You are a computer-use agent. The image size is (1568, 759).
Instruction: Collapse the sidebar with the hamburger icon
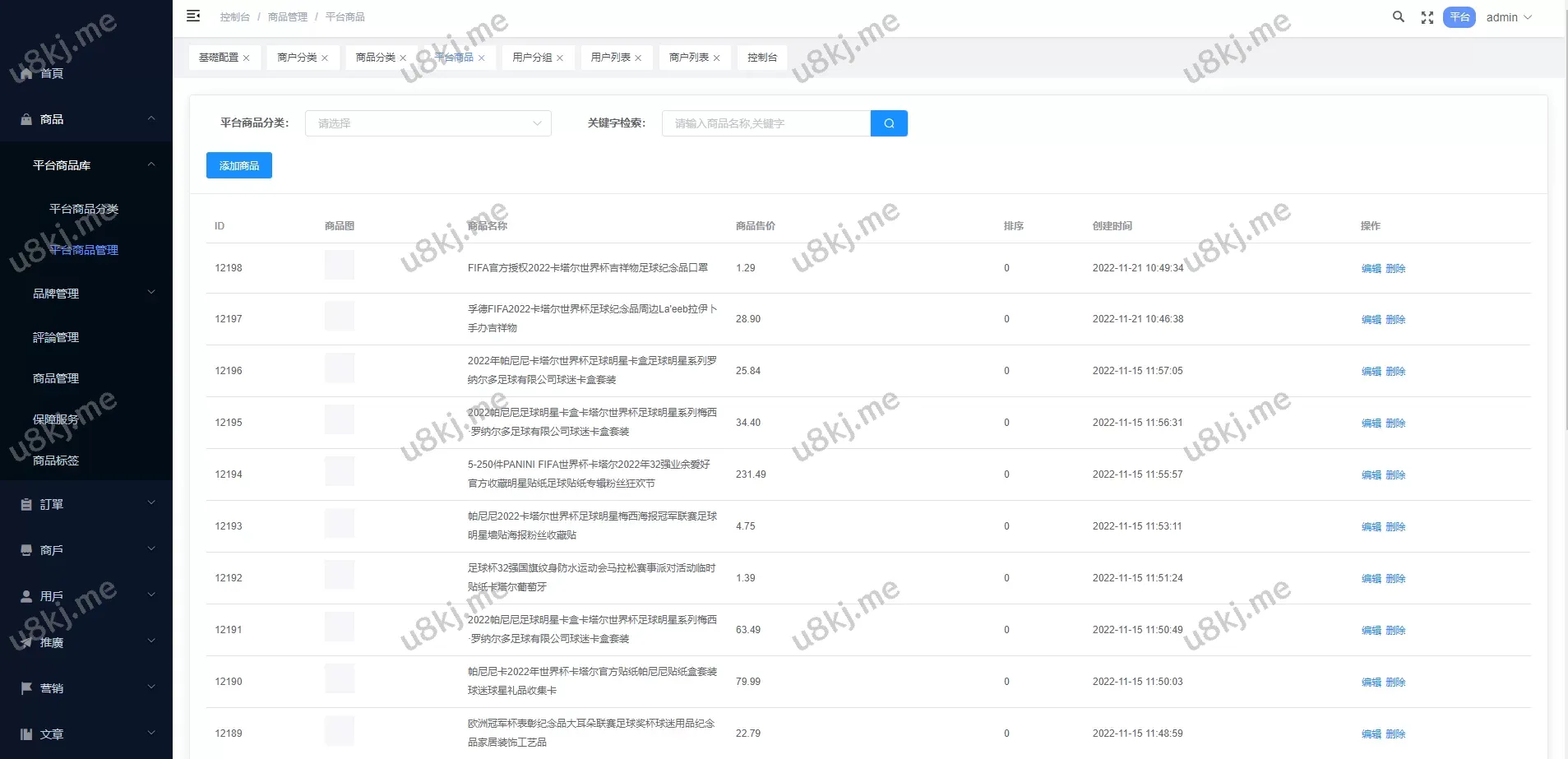pos(193,16)
